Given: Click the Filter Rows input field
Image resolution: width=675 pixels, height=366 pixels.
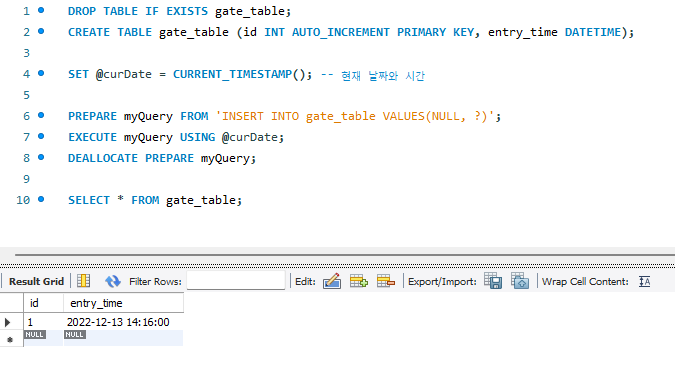Looking at the screenshot, I should (236, 281).
